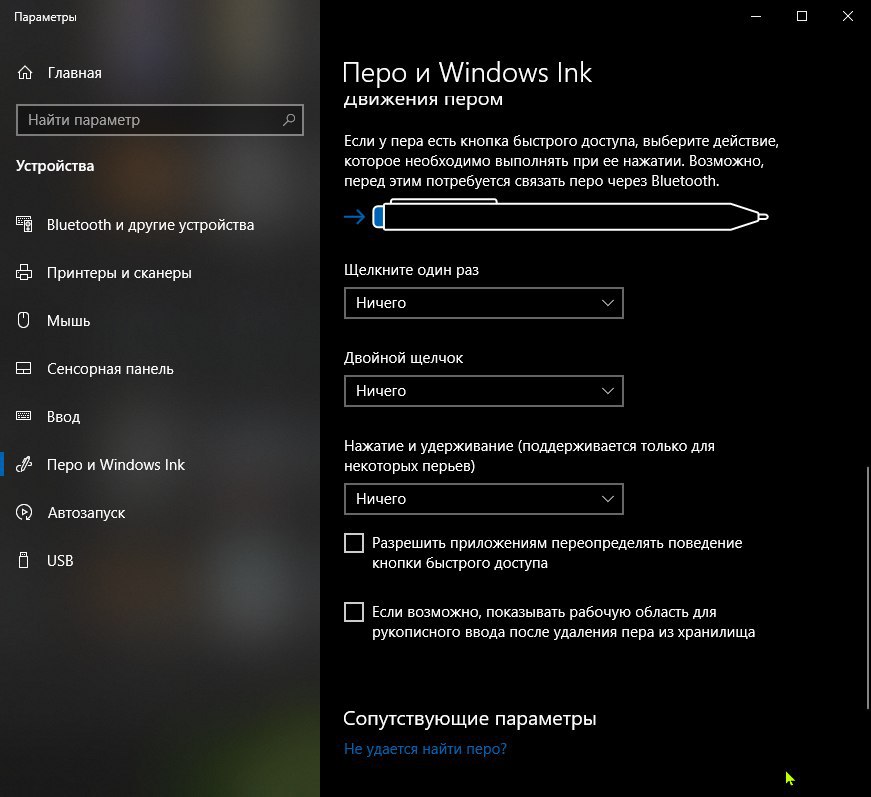The image size is (871, 797).
Task: Click the Сопутствующие параметры heading
Action: (469, 718)
